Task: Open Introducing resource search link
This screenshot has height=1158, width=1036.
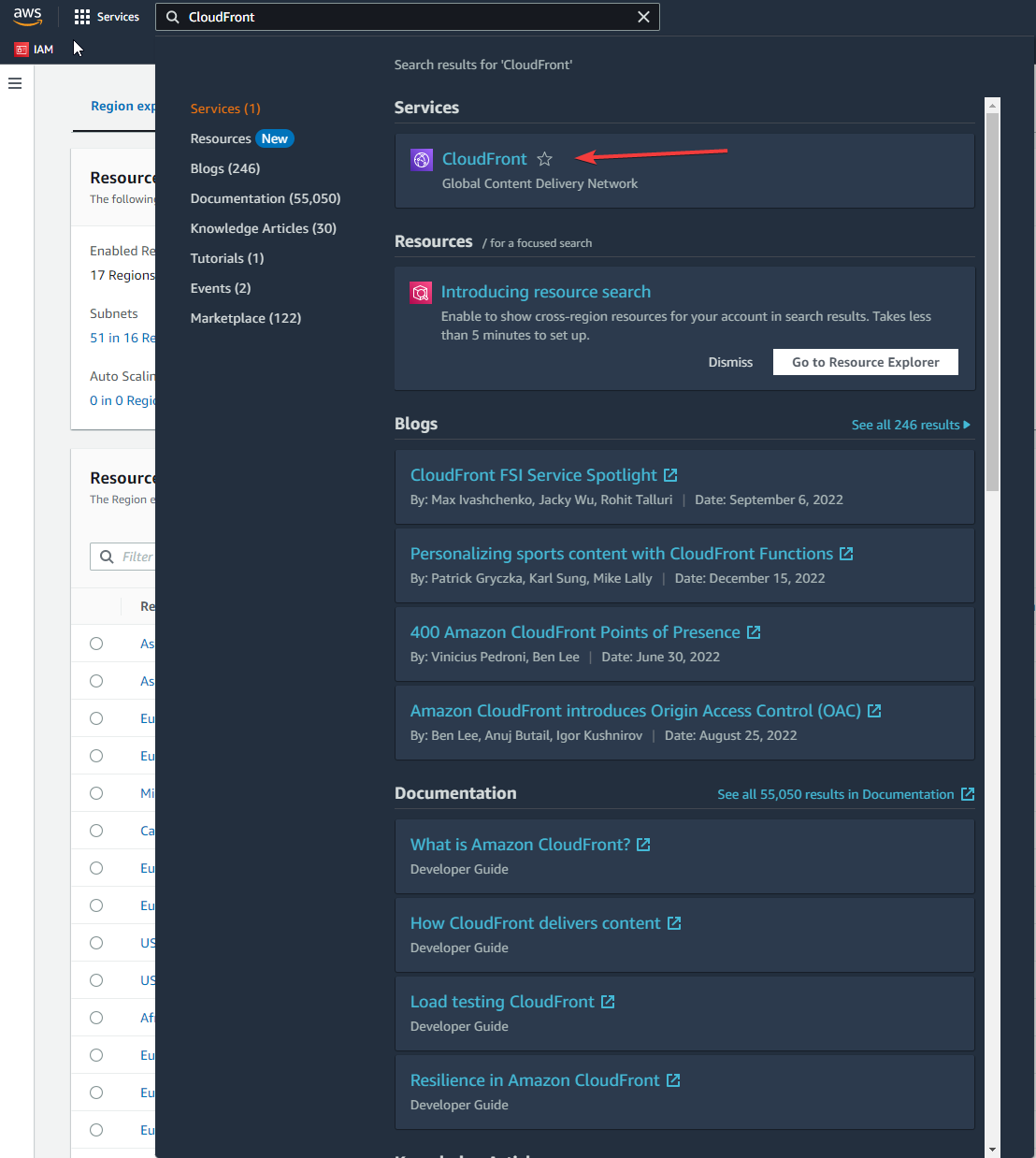Action: coord(546,292)
